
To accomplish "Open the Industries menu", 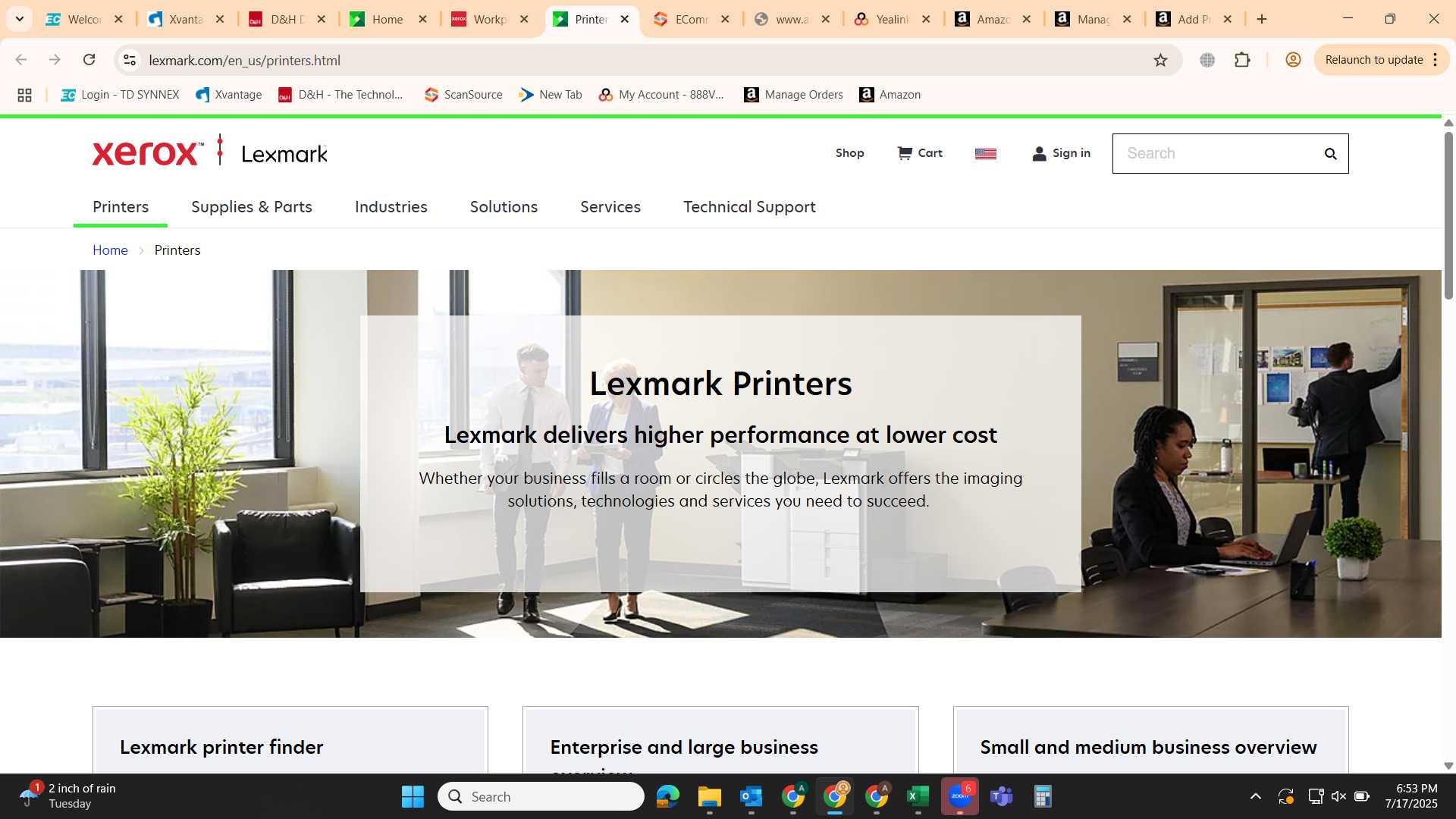I will (x=391, y=207).
